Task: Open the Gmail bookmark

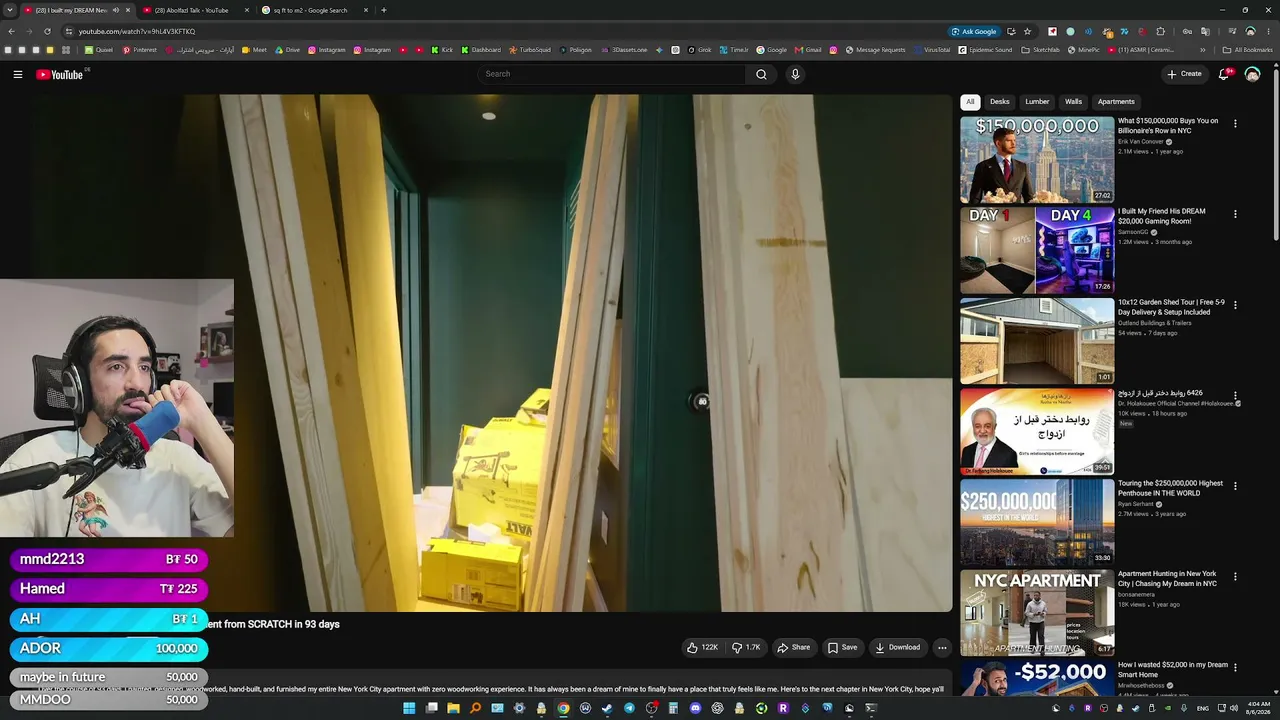Action: pyautogui.click(x=808, y=50)
